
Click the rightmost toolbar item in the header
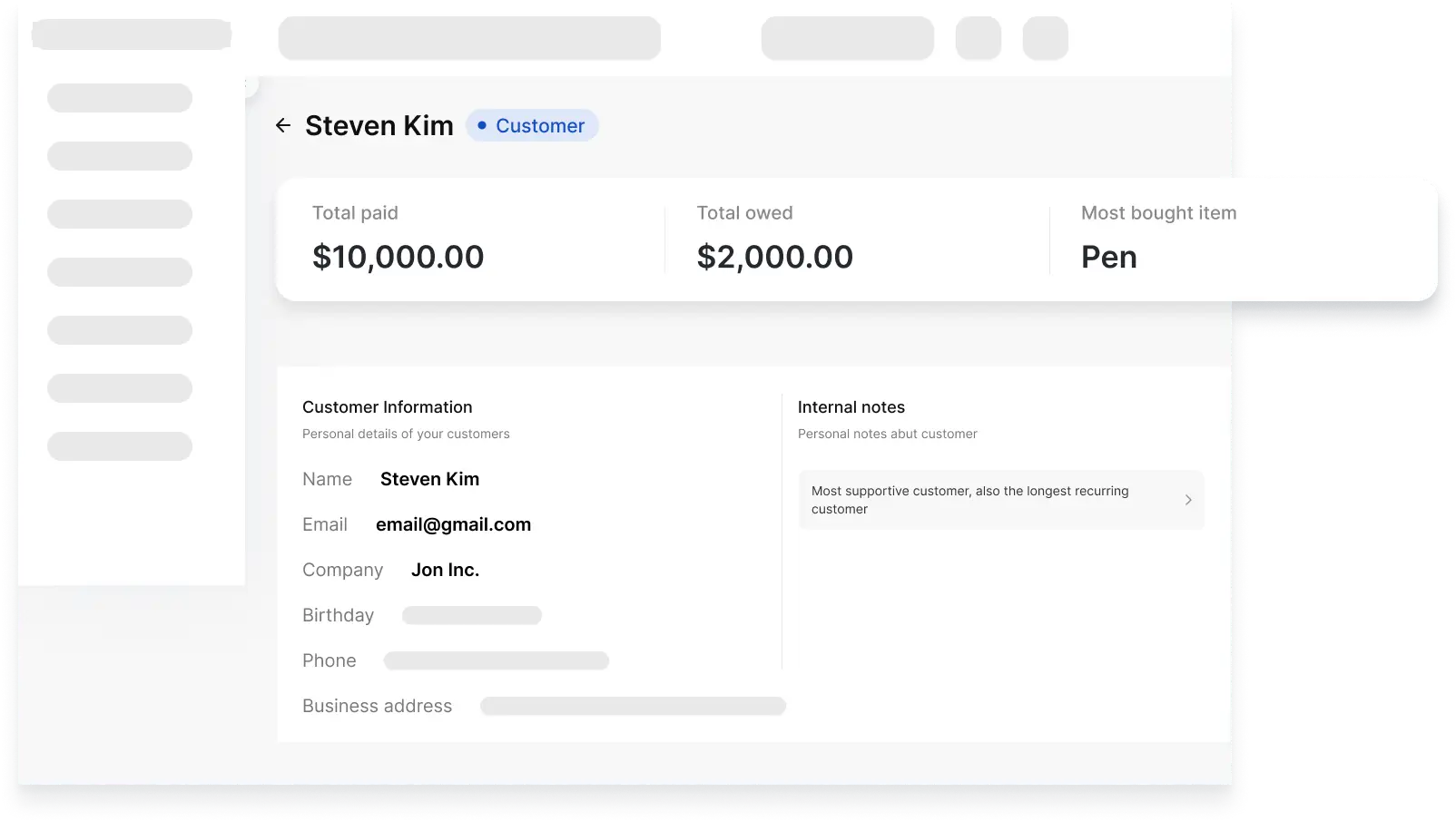click(x=1045, y=38)
